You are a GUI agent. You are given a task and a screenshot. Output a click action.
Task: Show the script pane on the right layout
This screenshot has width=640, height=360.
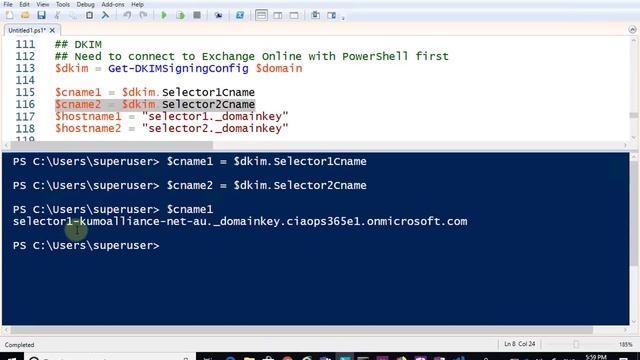point(278,16)
